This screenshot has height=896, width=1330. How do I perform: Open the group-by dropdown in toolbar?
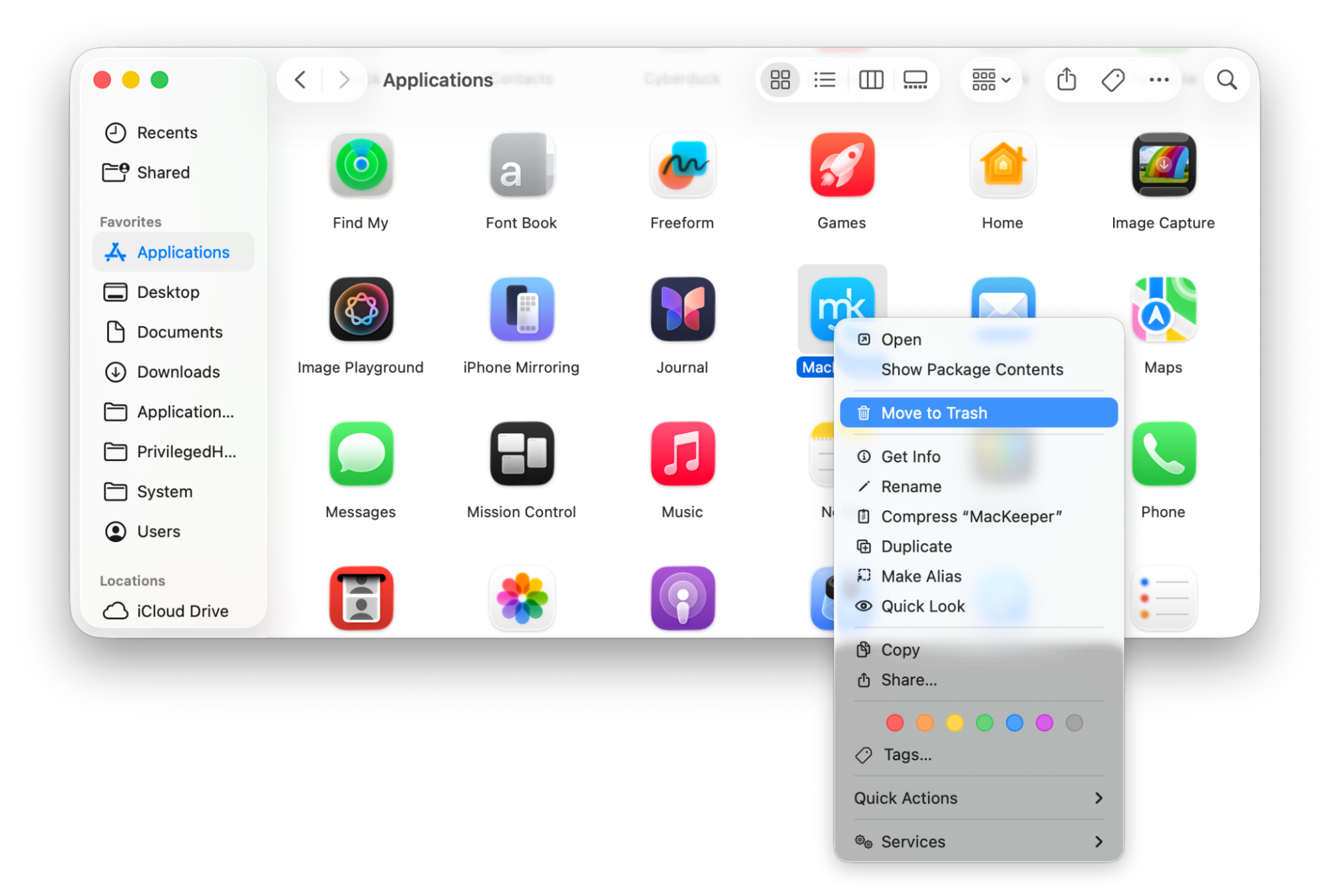[x=991, y=80]
